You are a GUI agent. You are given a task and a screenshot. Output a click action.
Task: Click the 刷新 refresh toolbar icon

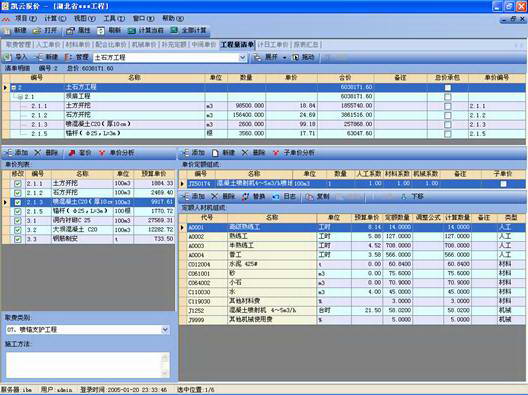101,31
